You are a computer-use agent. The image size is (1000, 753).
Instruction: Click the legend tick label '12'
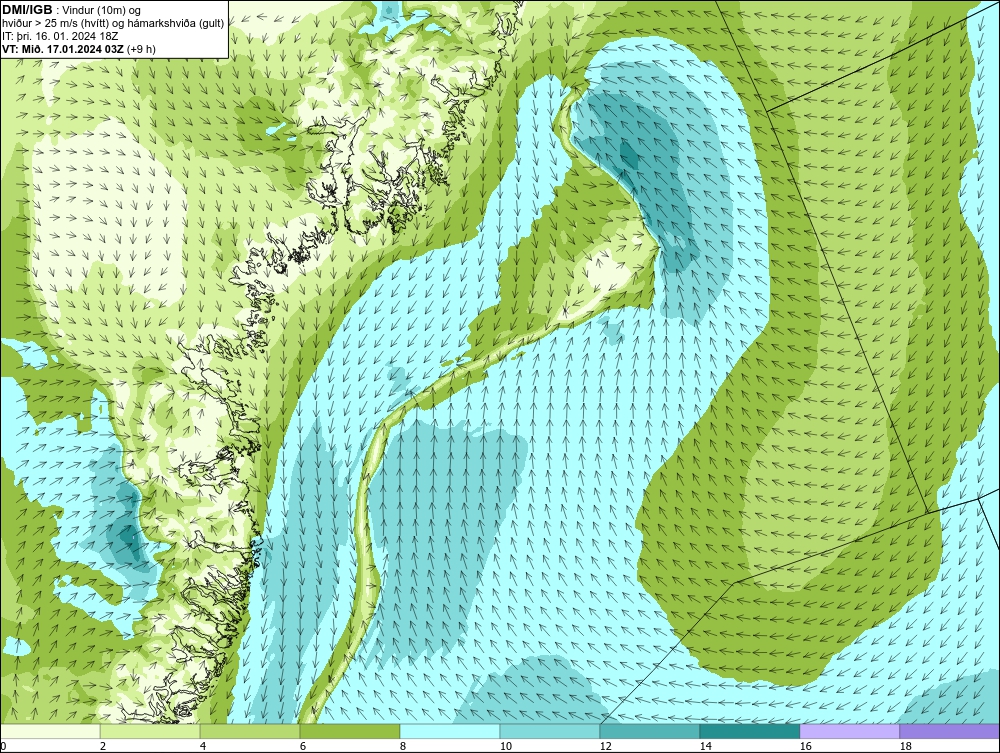[x=605, y=746]
